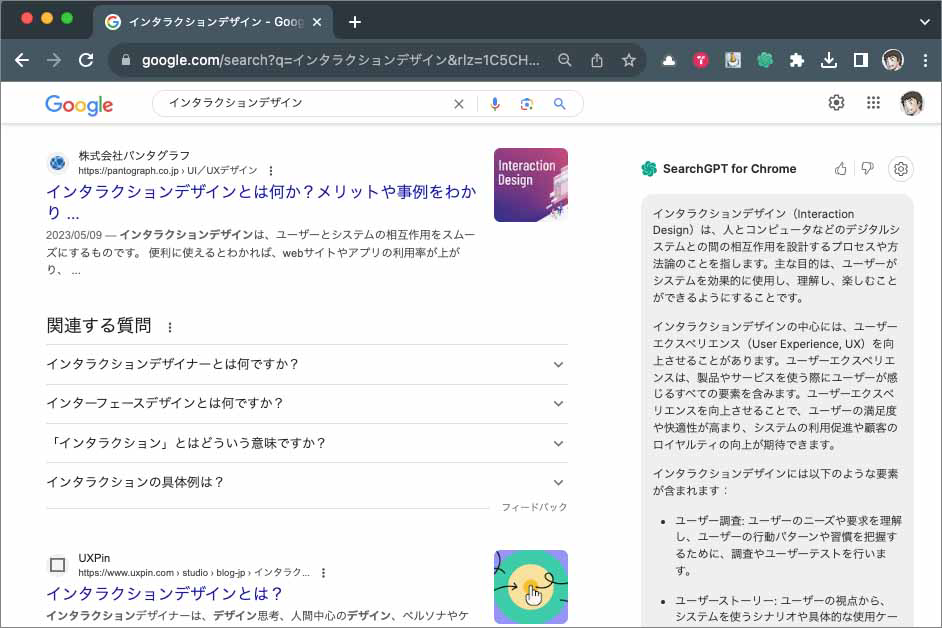The image size is (942, 628).
Task: Open Chrome's Downloads icon
Action: tap(829, 60)
